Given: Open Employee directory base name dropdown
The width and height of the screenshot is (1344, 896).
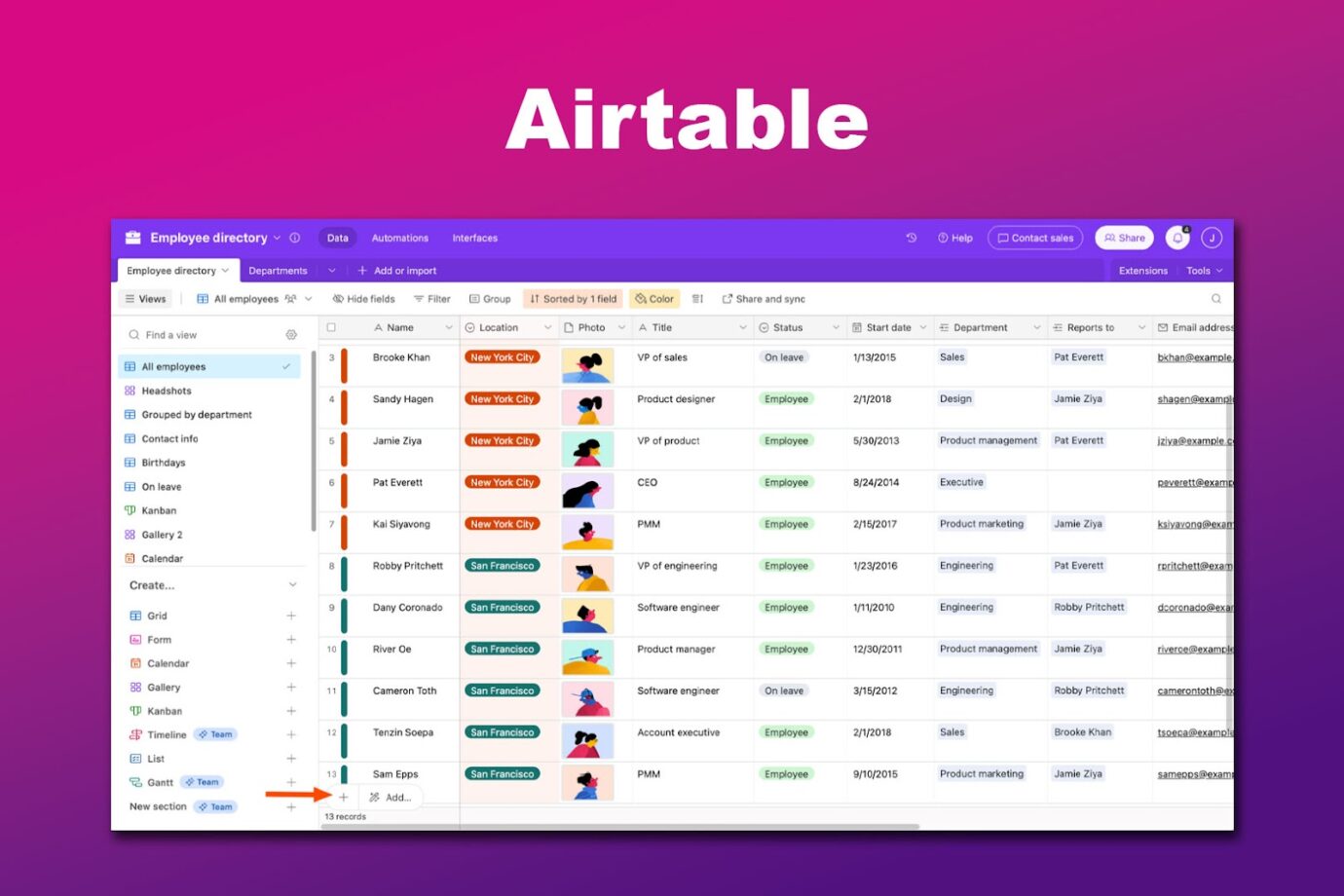Looking at the screenshot, I should pos(277,238).
